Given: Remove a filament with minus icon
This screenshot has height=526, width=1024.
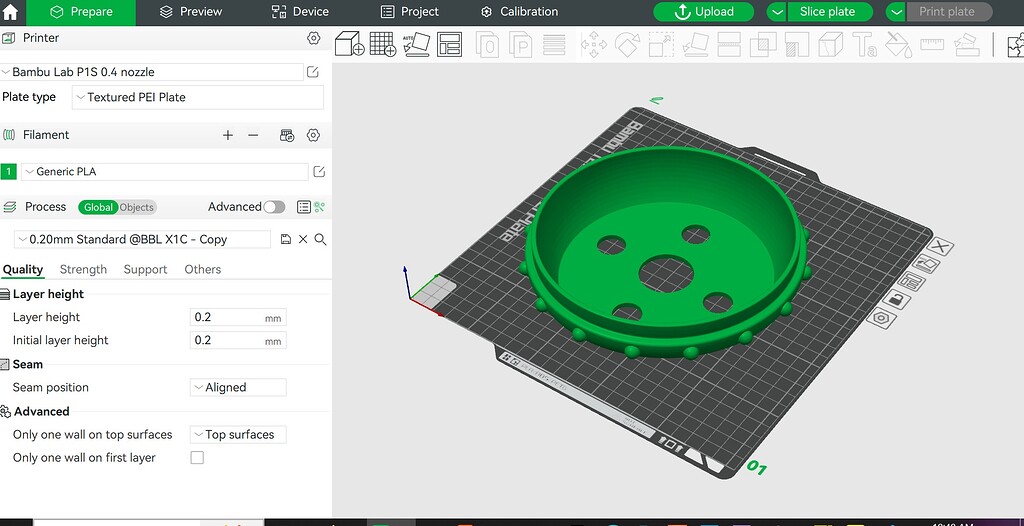Looking at the screenshot, I should pyautogui.click(x=253, y=135).
